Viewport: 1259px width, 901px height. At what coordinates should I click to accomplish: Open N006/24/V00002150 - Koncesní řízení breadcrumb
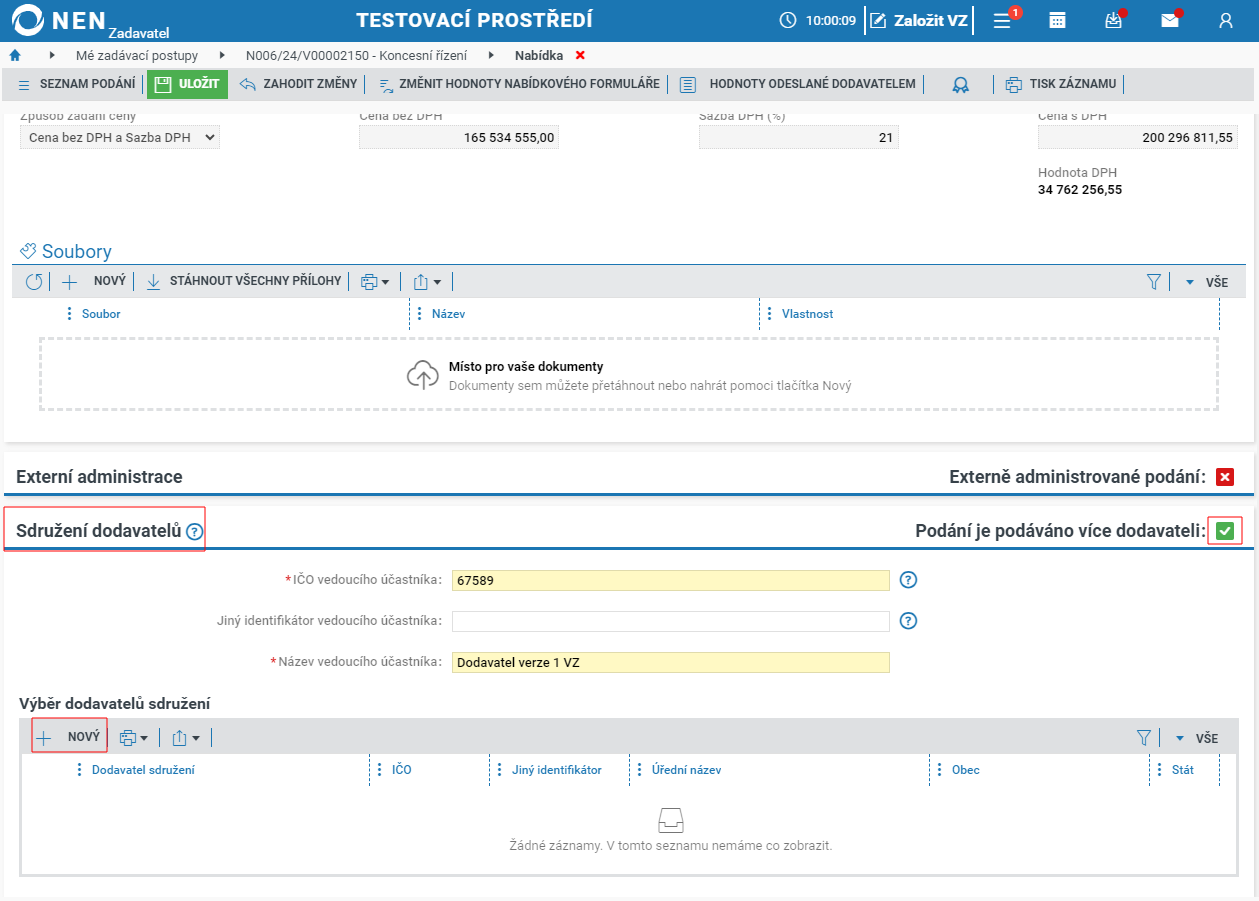pyautogui.click(x=356, y=56)
